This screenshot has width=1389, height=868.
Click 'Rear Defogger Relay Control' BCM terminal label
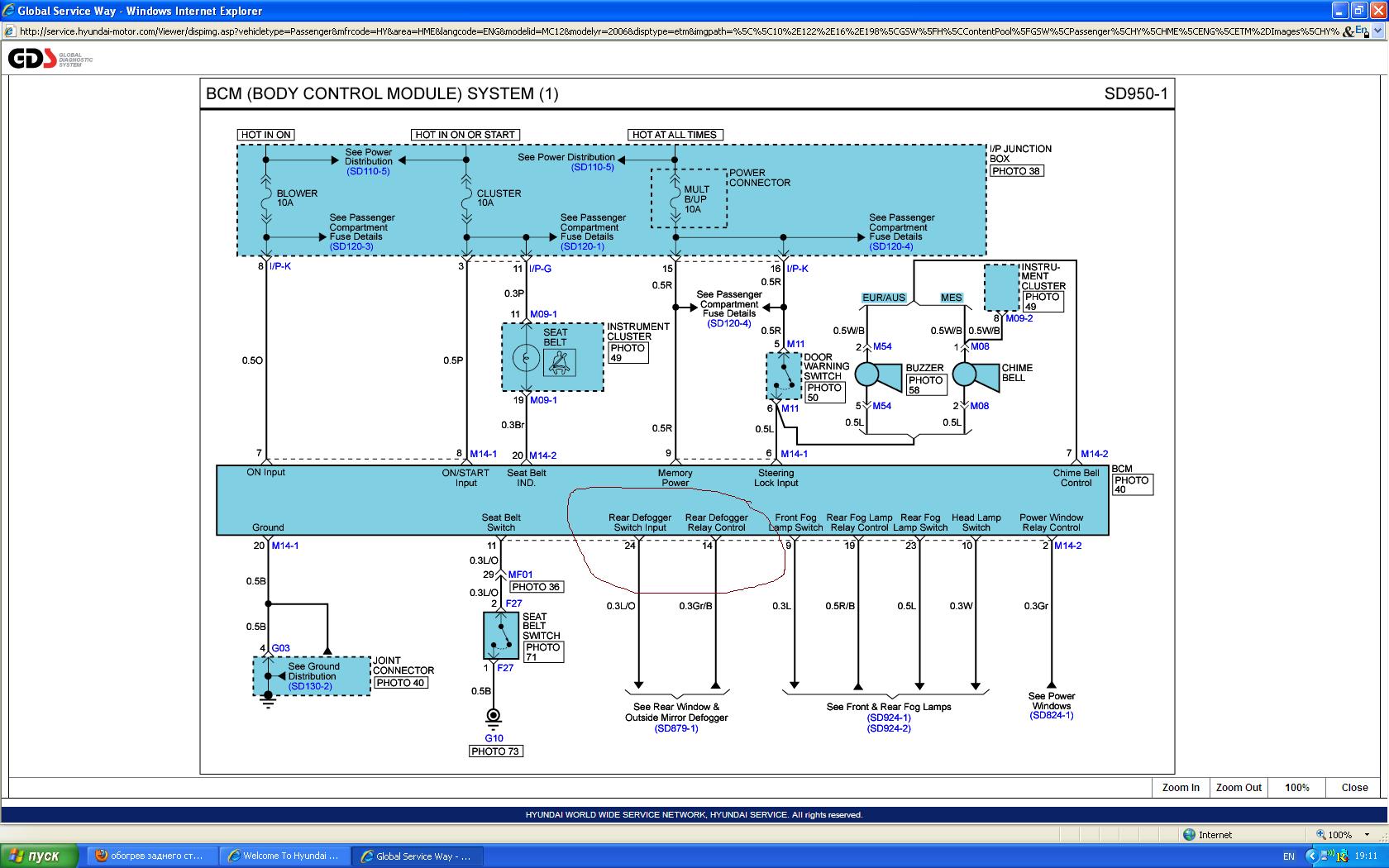pos(716,522)
